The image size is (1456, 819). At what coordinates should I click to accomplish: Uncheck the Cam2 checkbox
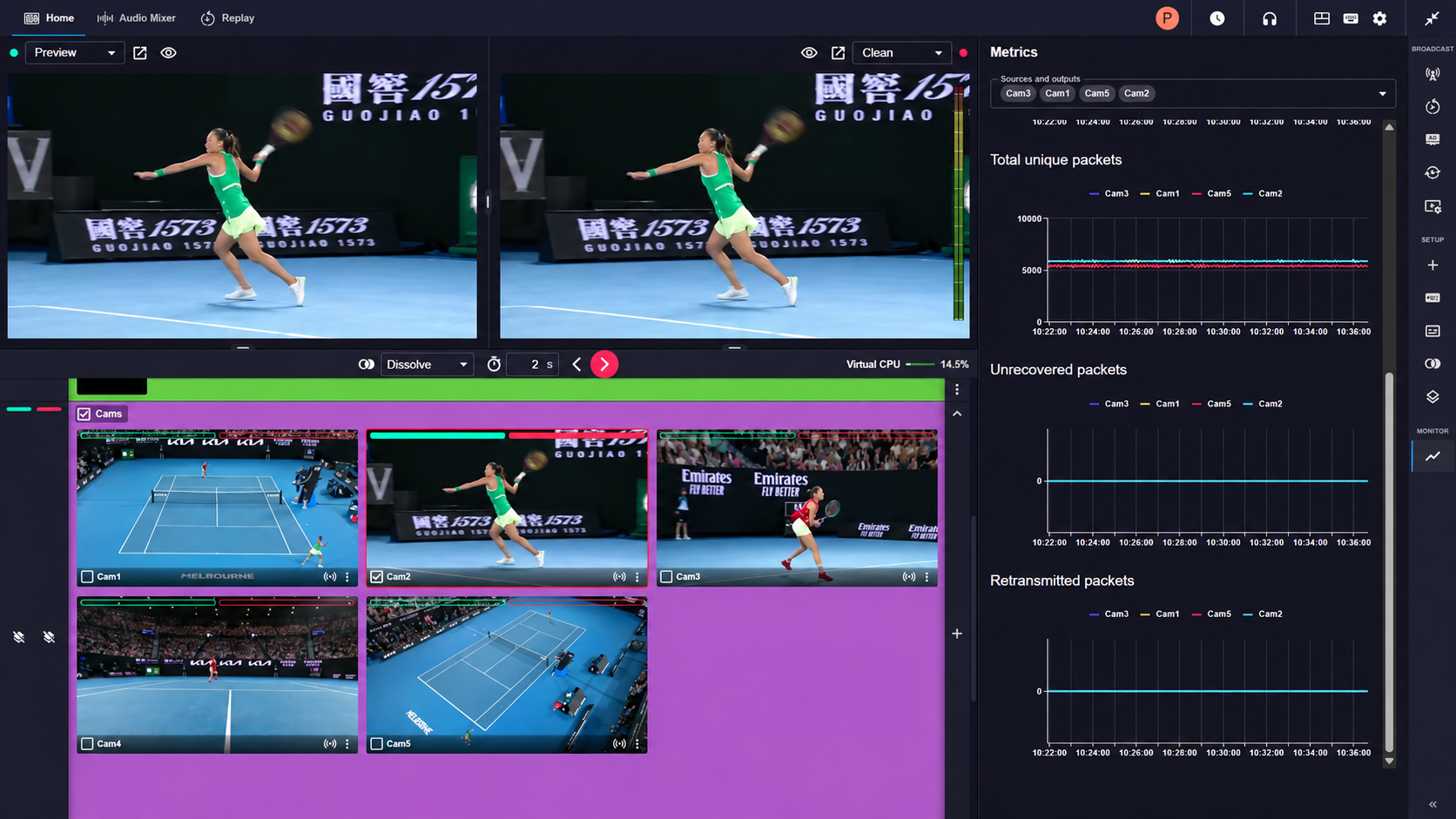377,577
